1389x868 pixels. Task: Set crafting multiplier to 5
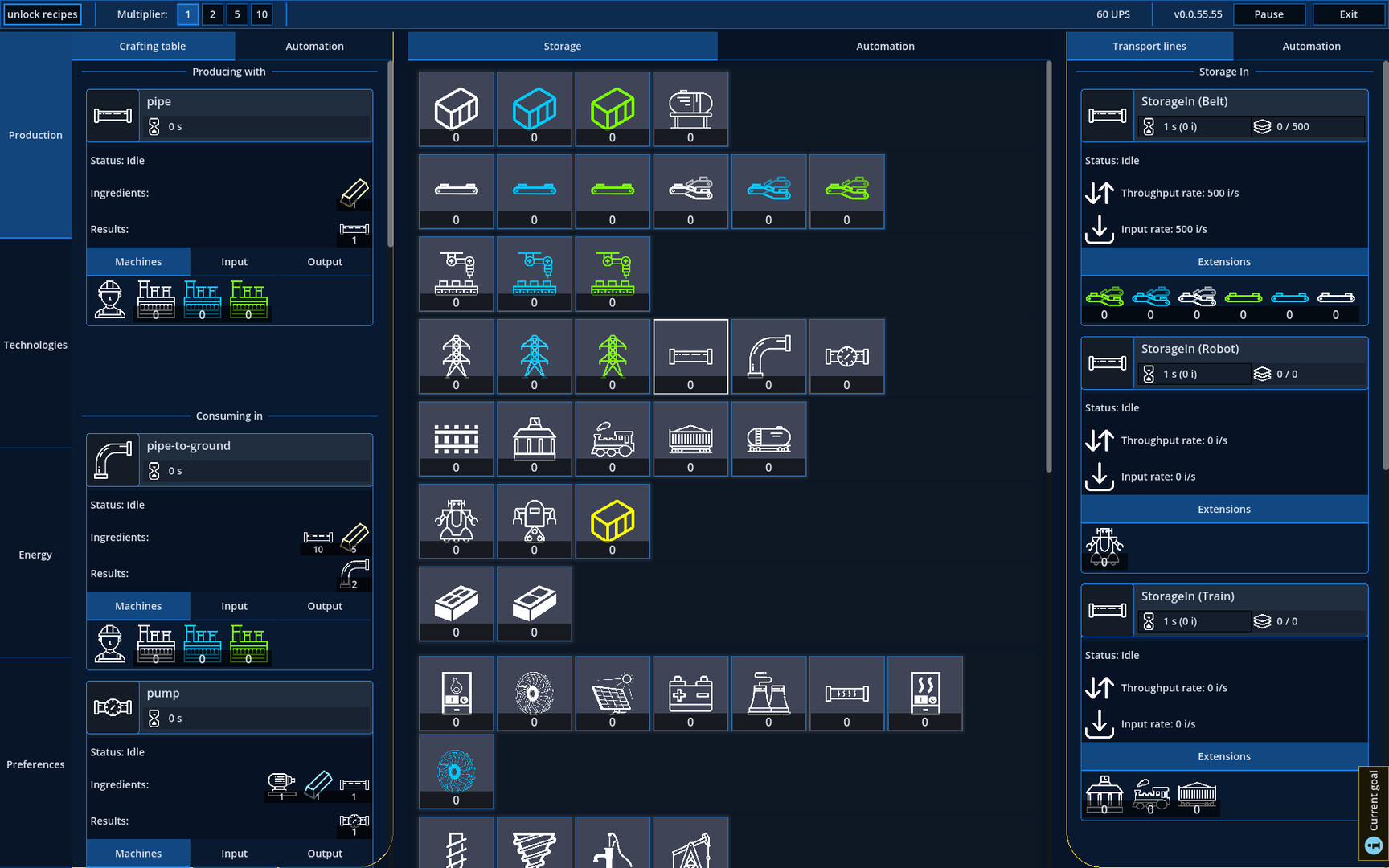pyautogui.click(x=237, y=14)
